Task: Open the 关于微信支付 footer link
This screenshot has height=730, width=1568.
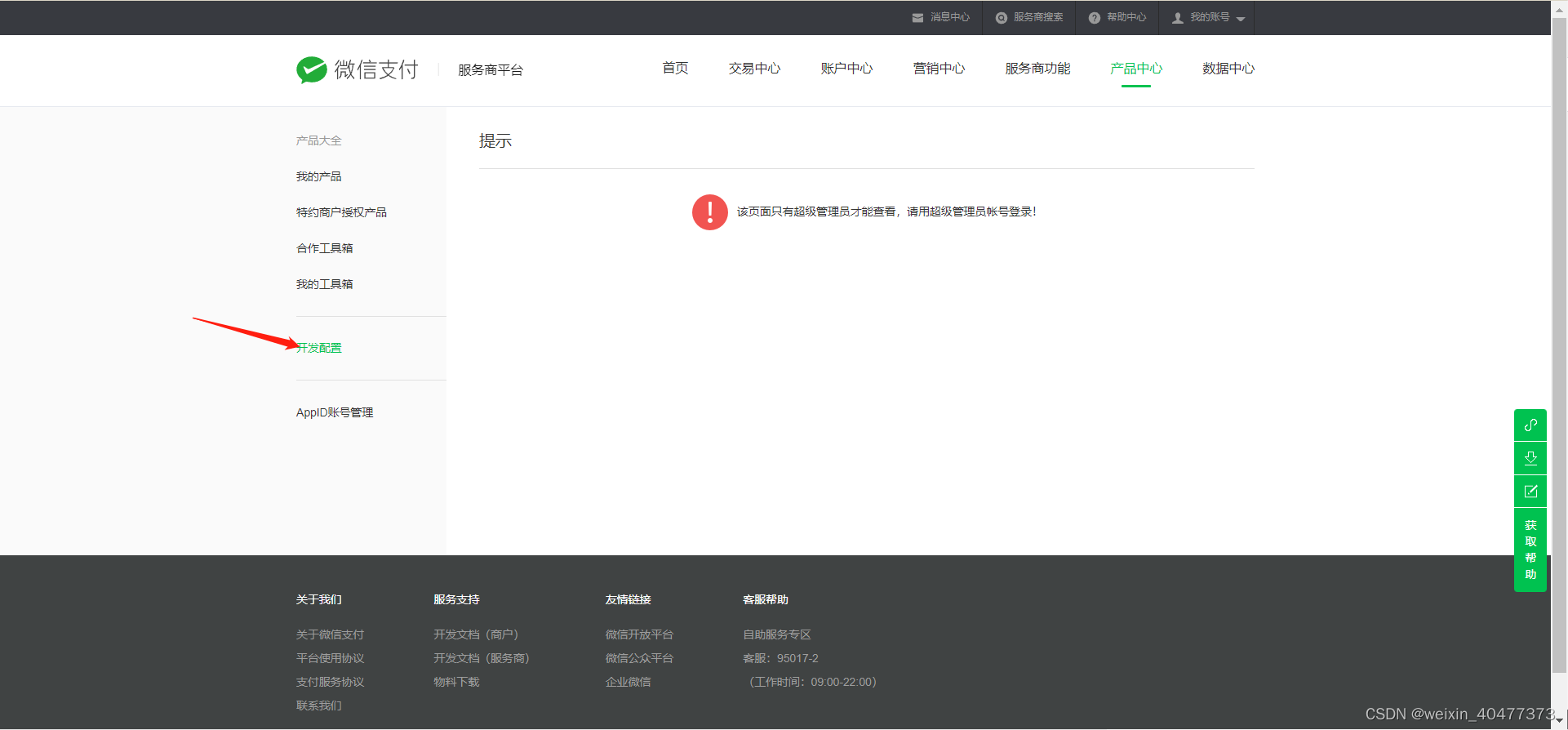Action: tap(331, 634)
